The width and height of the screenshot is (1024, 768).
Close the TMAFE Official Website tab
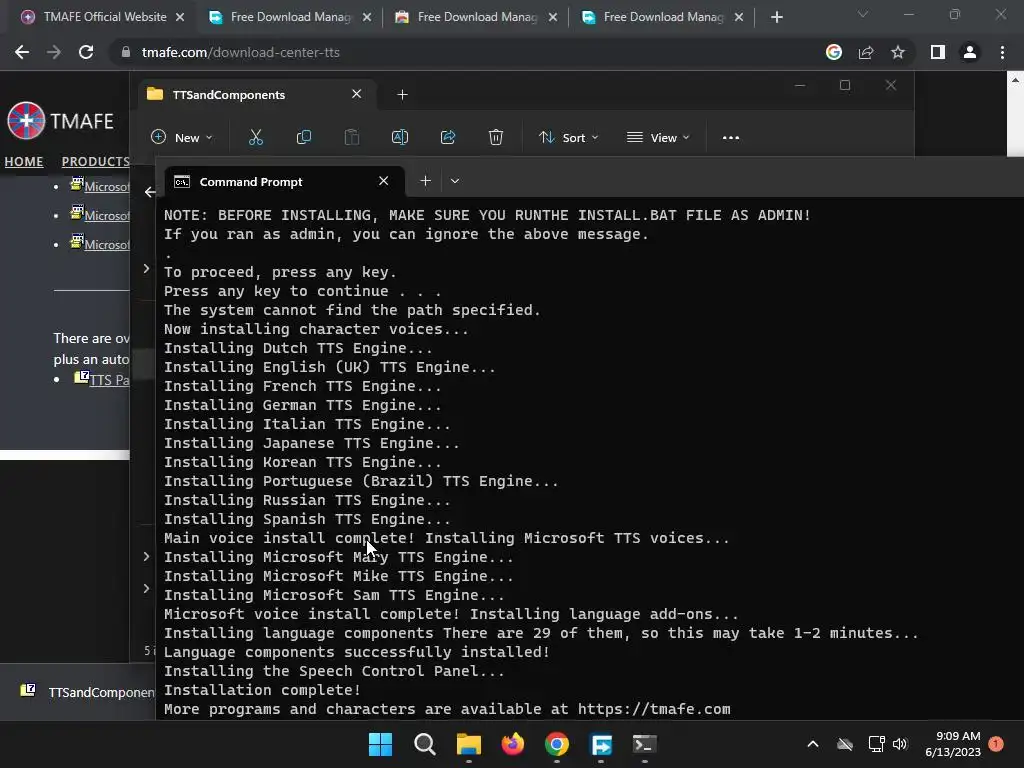(180, 17)
